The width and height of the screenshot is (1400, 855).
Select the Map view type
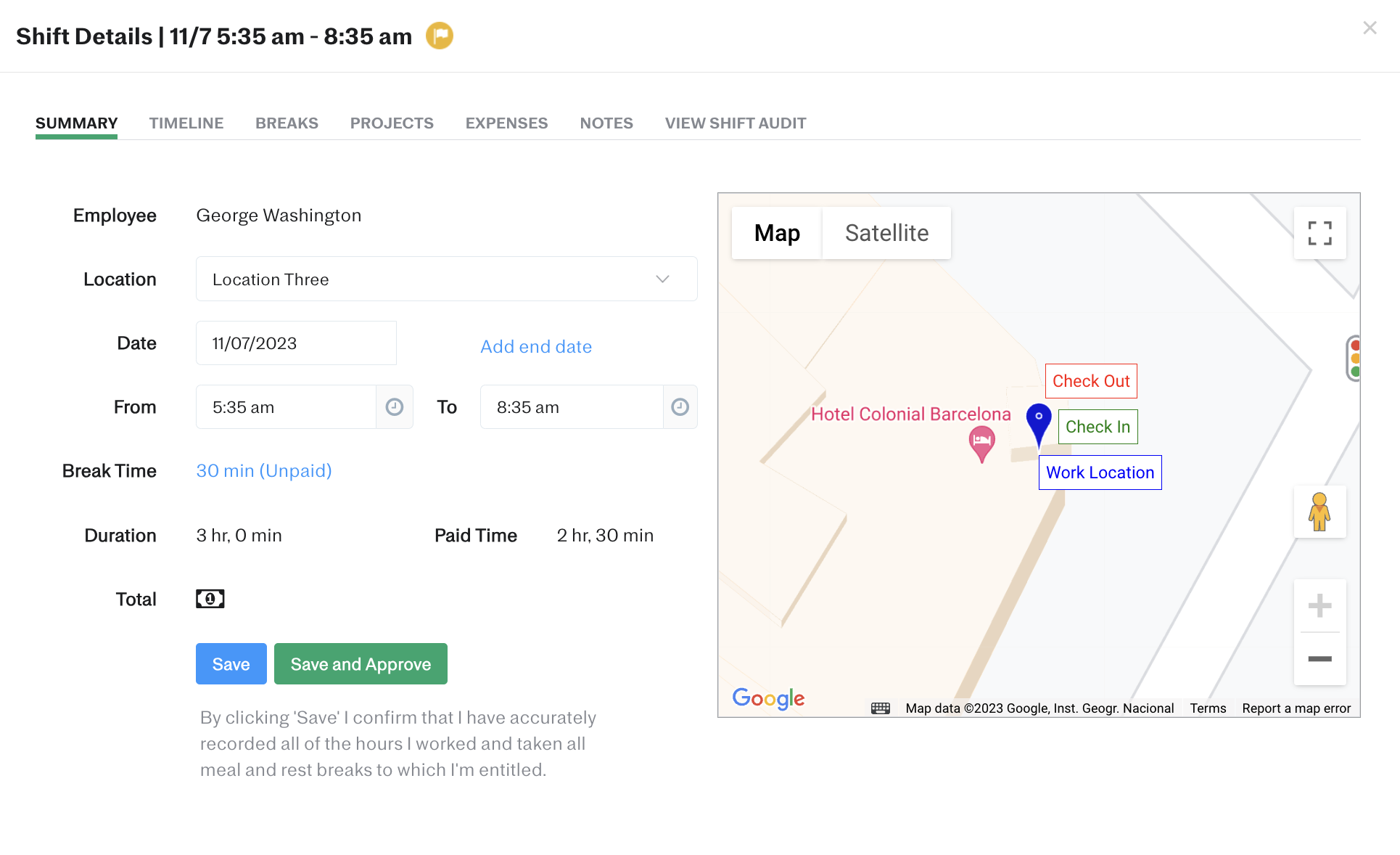[x=777, y=233]
